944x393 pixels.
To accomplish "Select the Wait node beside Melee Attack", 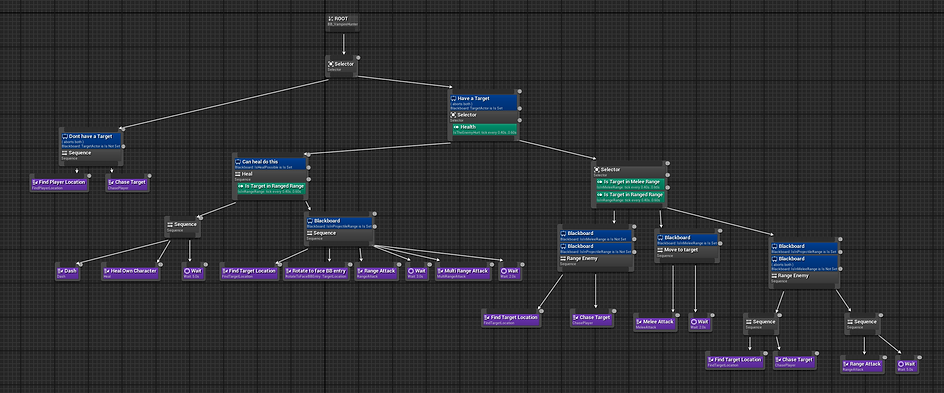I will [x=700, y=324].
